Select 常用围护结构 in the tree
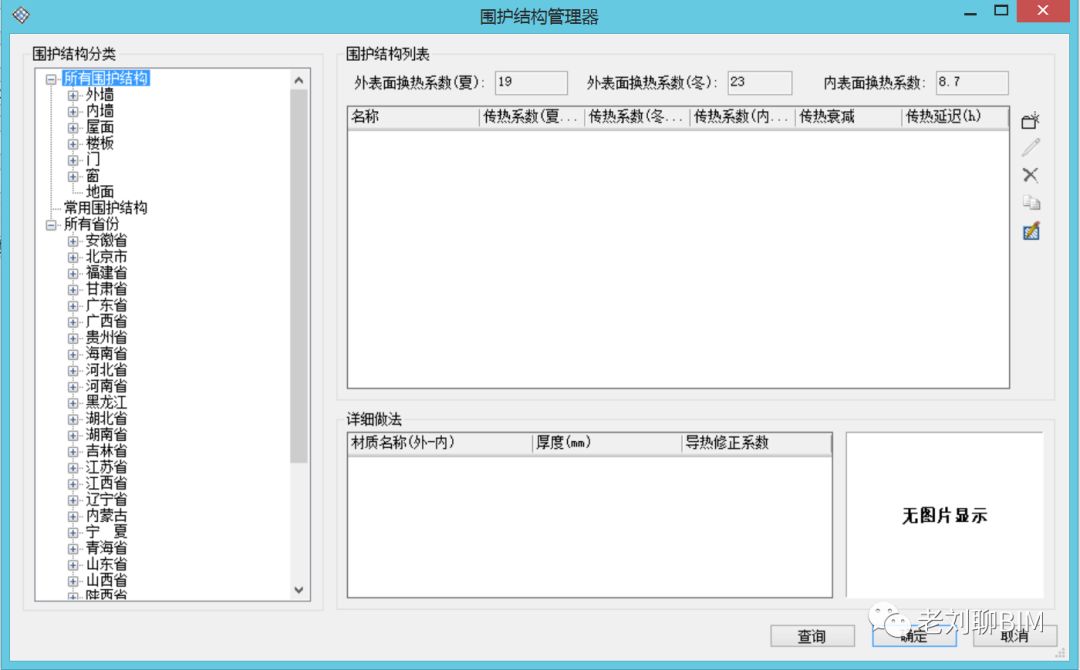Viewport: 1080px width, 670px height. (105, 208)
